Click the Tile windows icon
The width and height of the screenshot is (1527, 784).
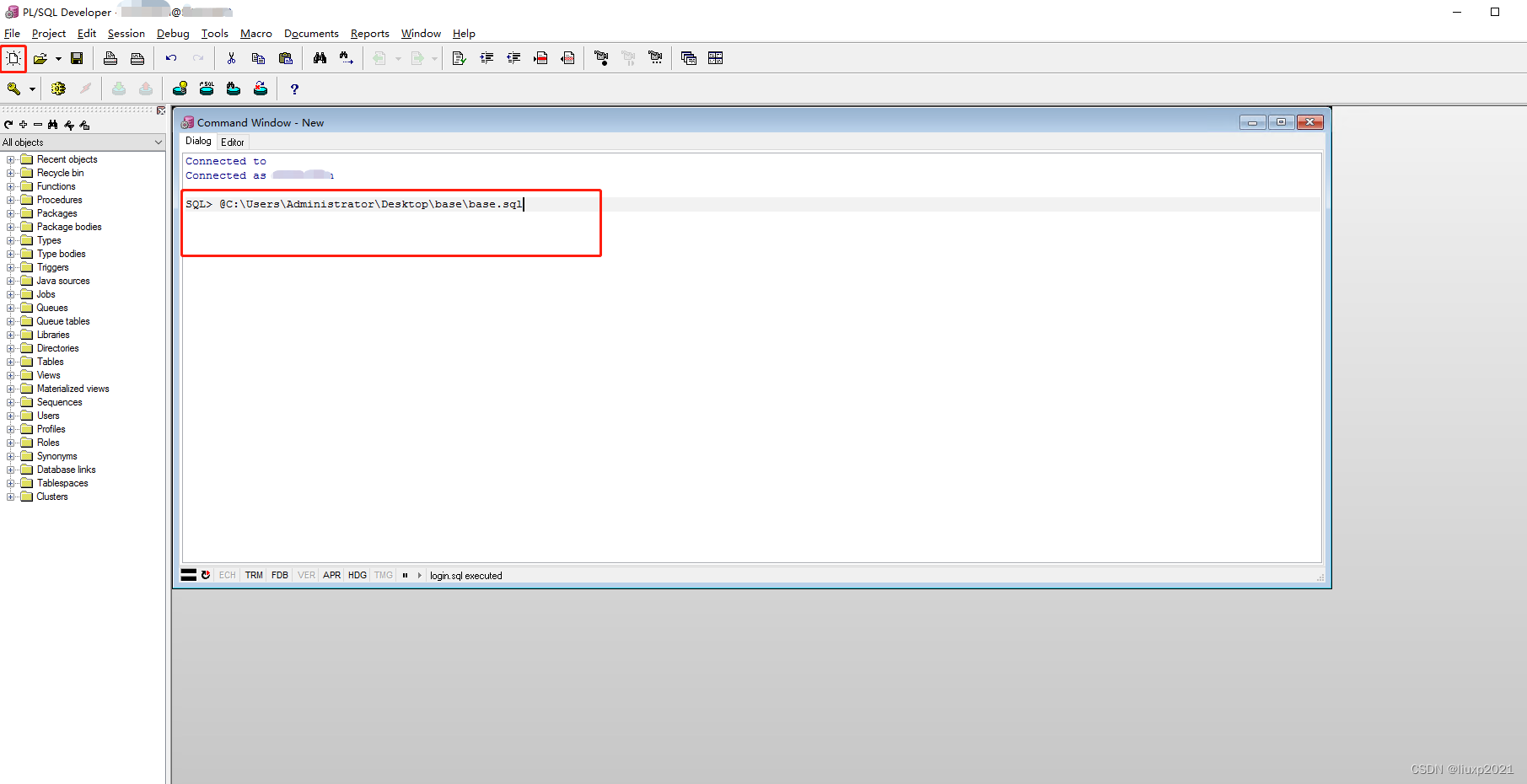point(716,58)
